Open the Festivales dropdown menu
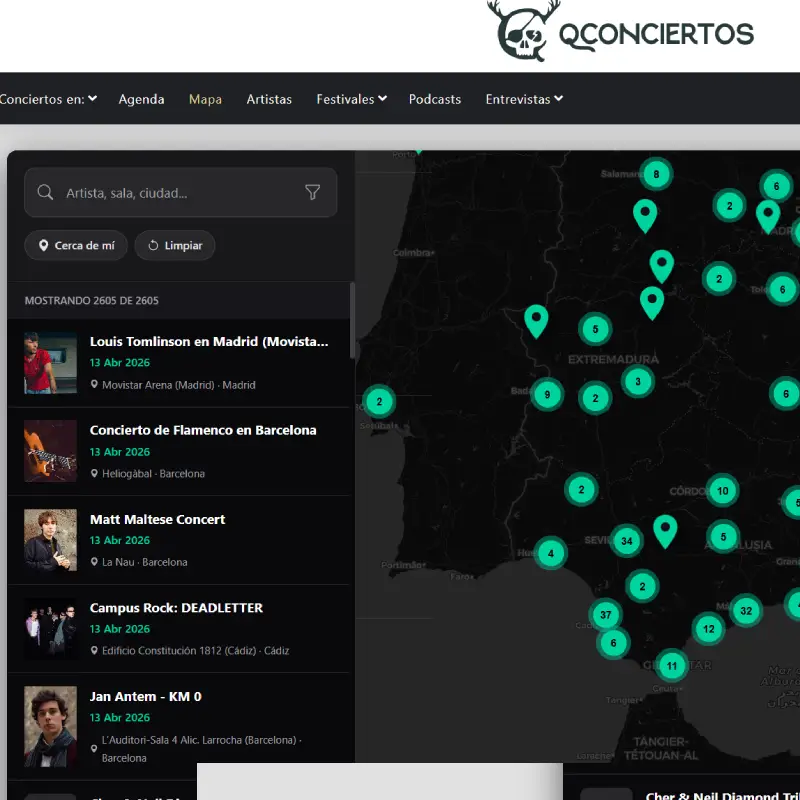 351,99
